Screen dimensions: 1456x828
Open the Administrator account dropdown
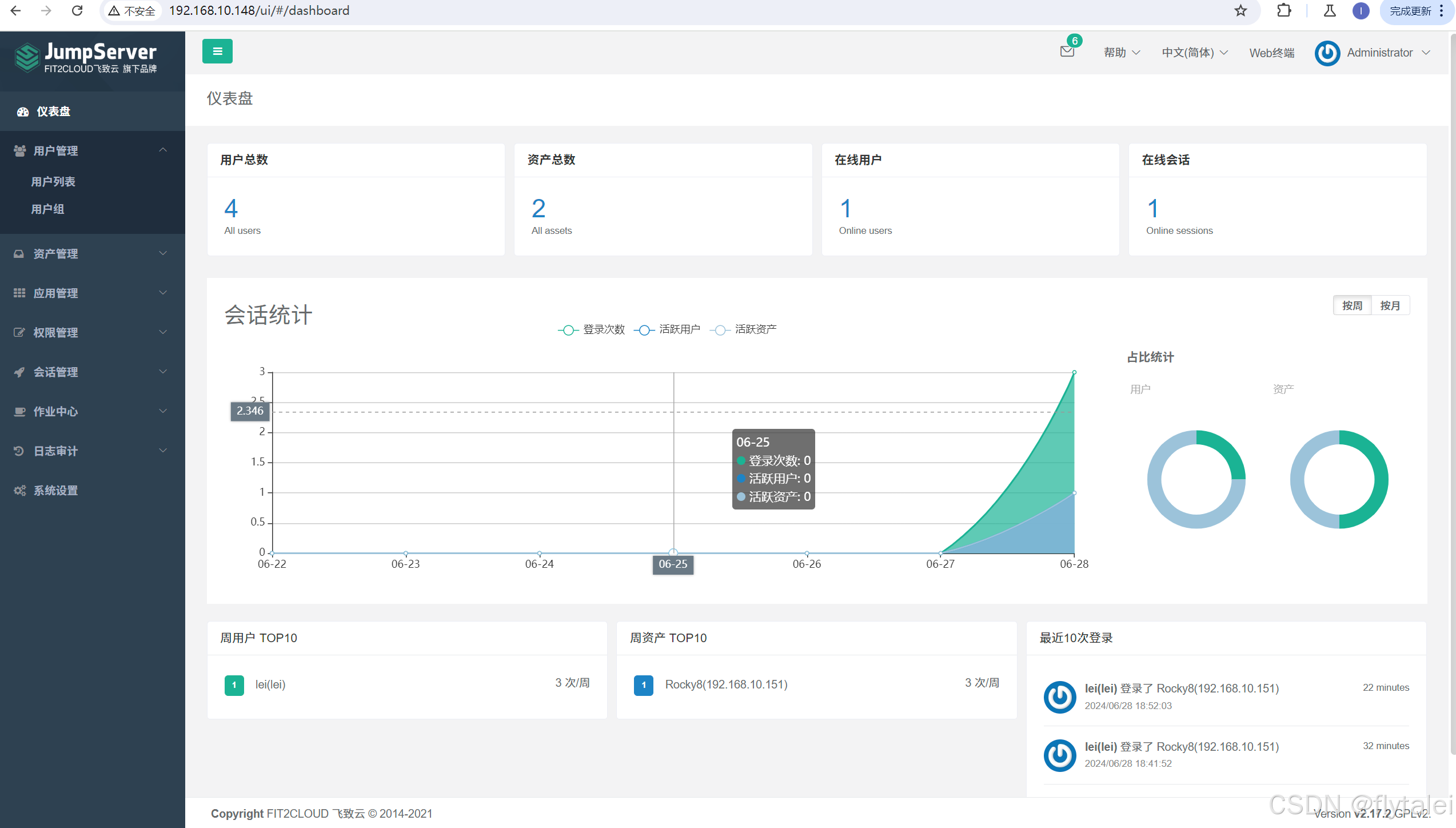pyautogui.click(x=1388, y=53)
